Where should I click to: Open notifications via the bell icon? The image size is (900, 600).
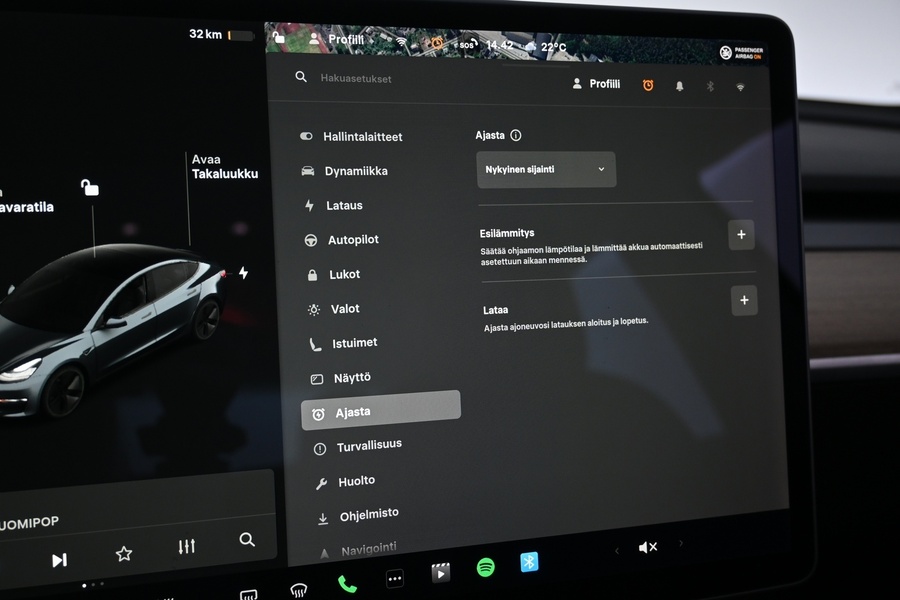coord(679,86)
